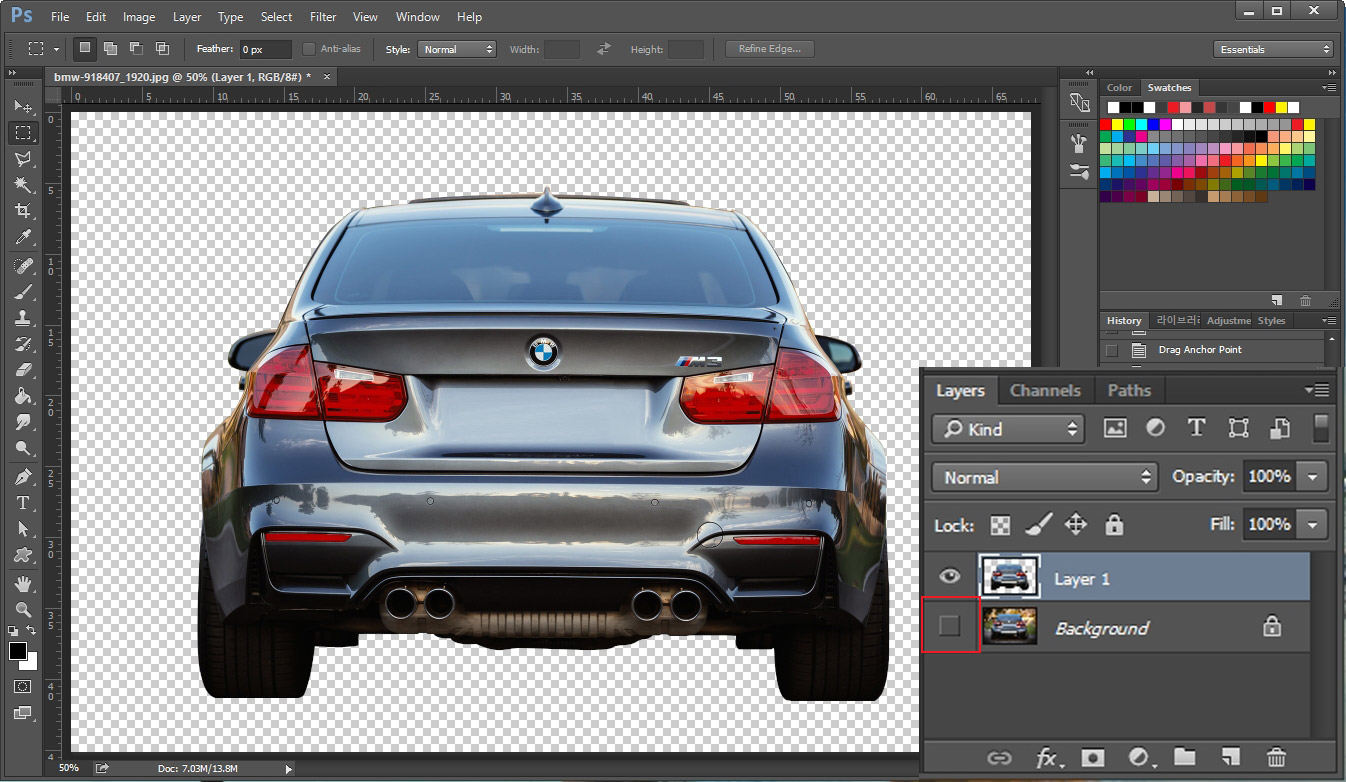1346x782 pixels.
Task: Switch to the Channels tab
Action: (x=1045, y=390)
